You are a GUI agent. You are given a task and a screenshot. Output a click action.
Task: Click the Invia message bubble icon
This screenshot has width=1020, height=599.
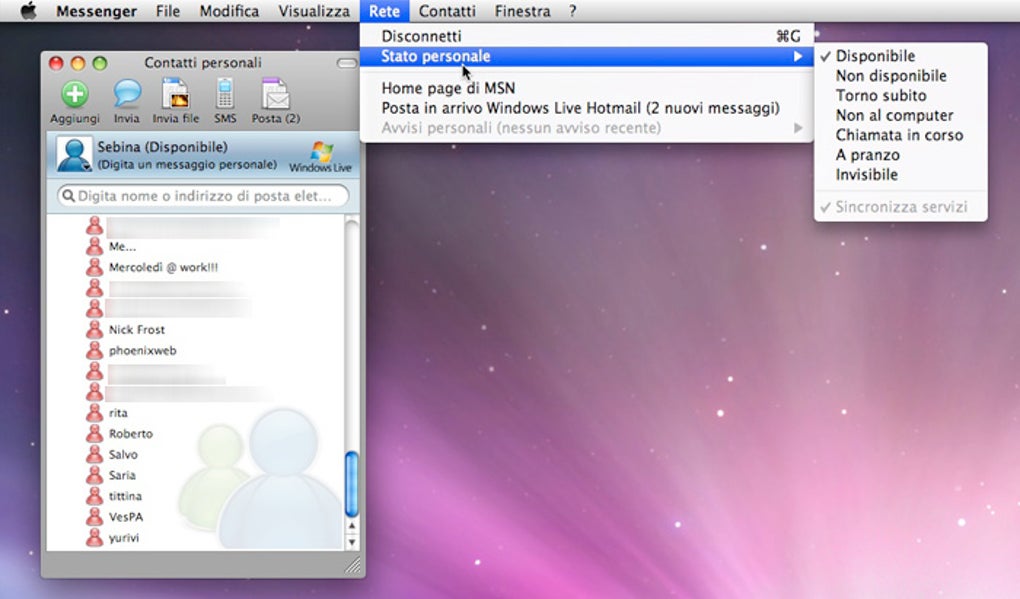(127, 94)
